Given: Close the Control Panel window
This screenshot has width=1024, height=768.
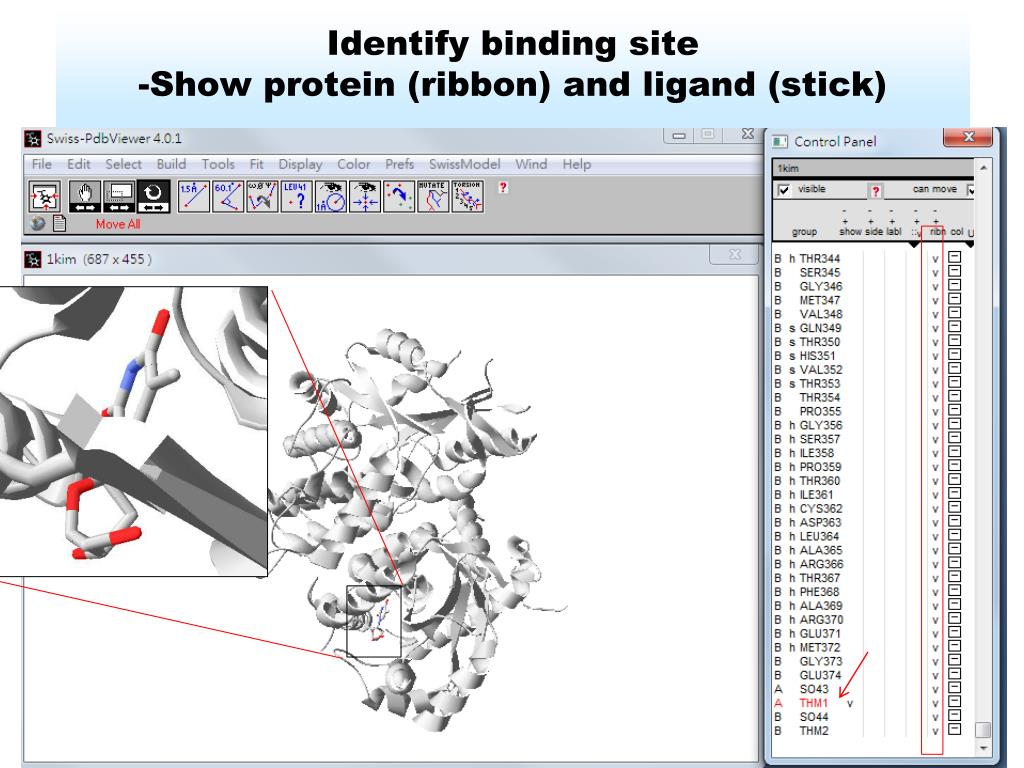Looking at the screenshot, I should (968, 136).
